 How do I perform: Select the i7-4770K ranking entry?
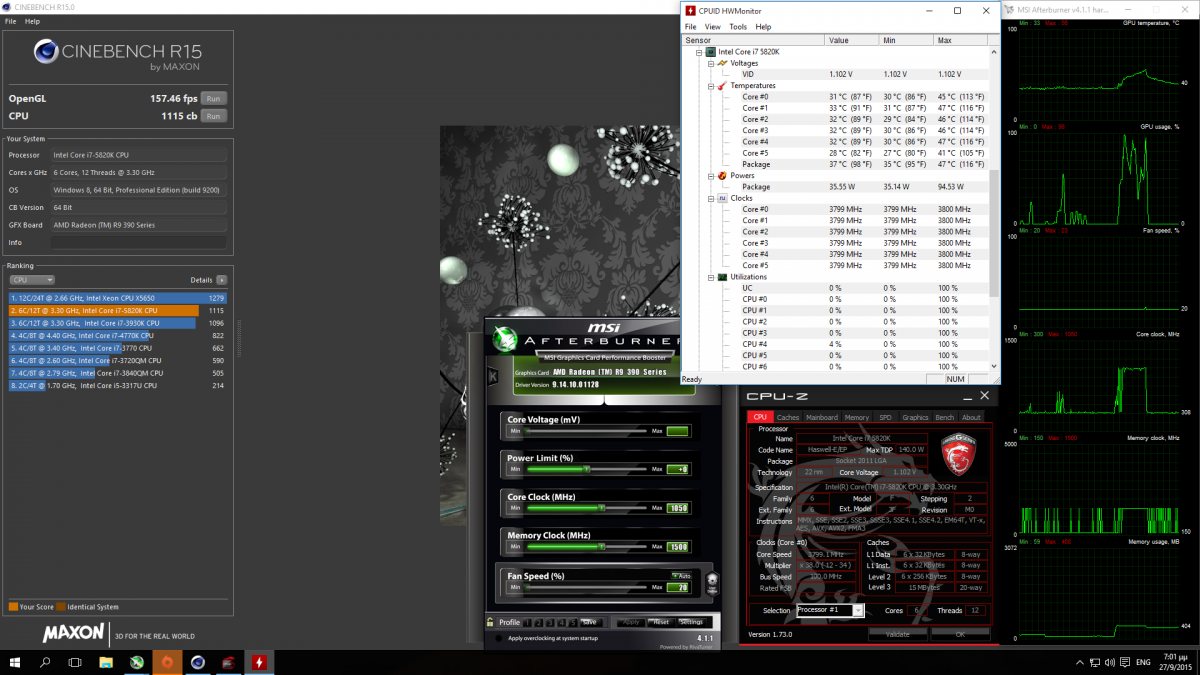pos(118,336)
